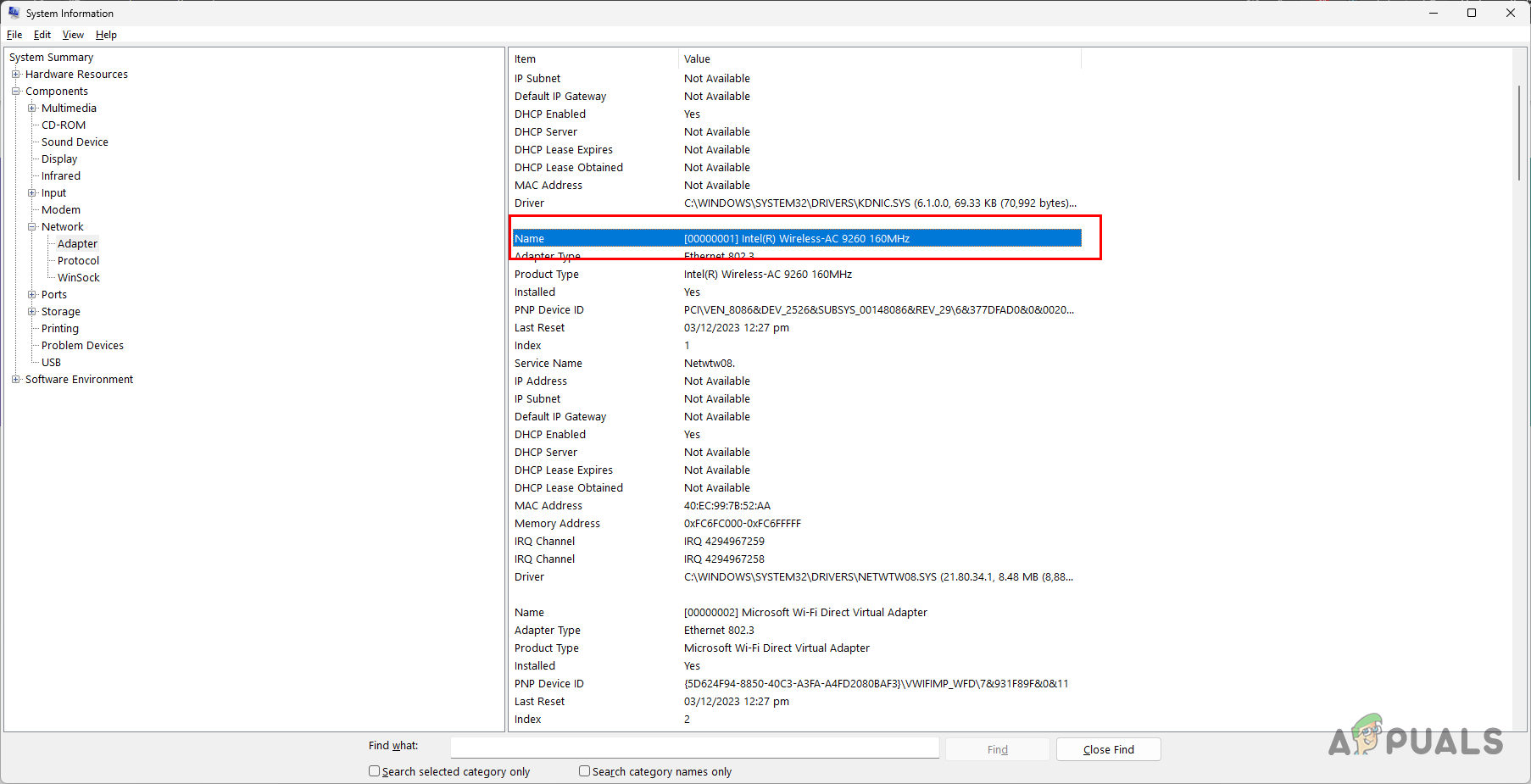Click the Memory Address row

click(x=797, y=523)
